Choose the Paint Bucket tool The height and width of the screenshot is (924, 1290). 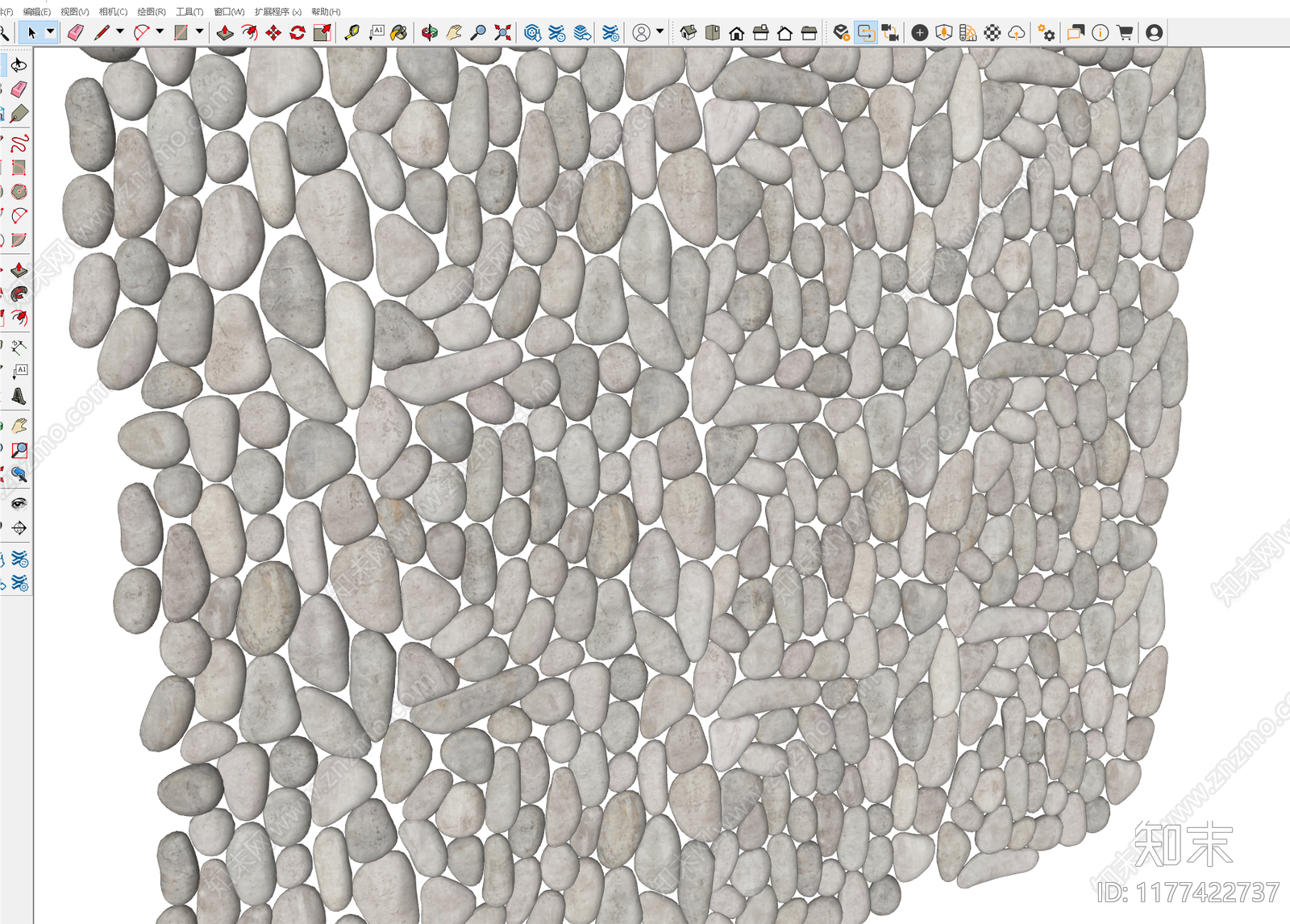(399, 33)
